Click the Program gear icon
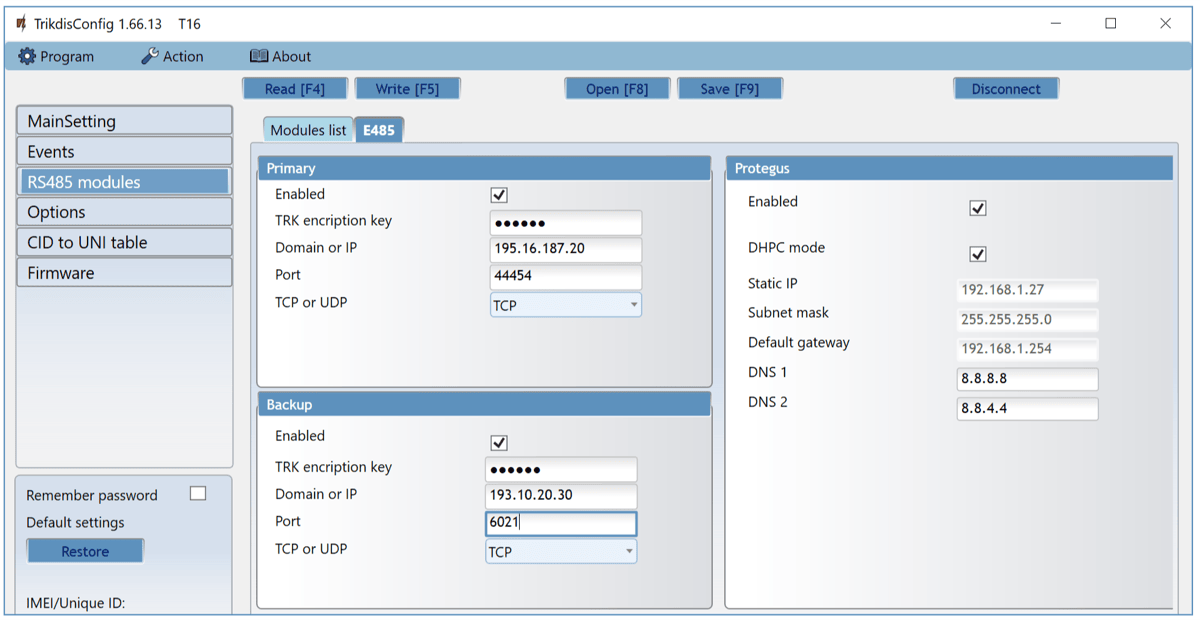 click(27, 57)
